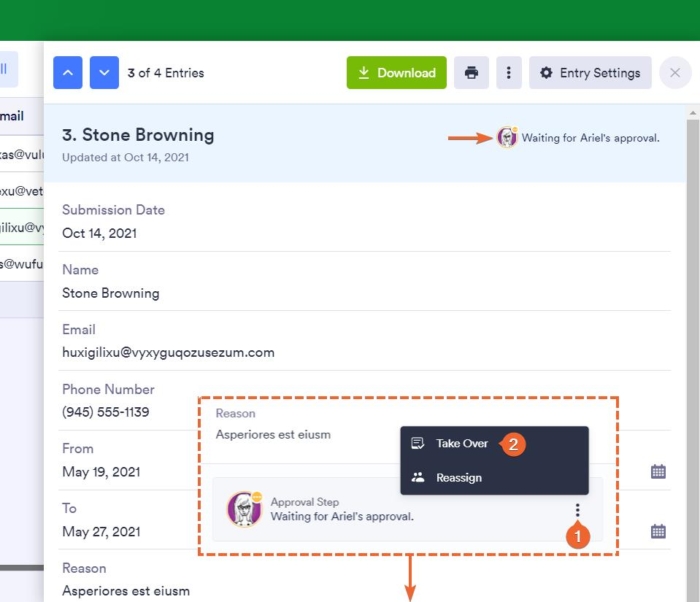Open calendar icon for To date

click(658, 531)
